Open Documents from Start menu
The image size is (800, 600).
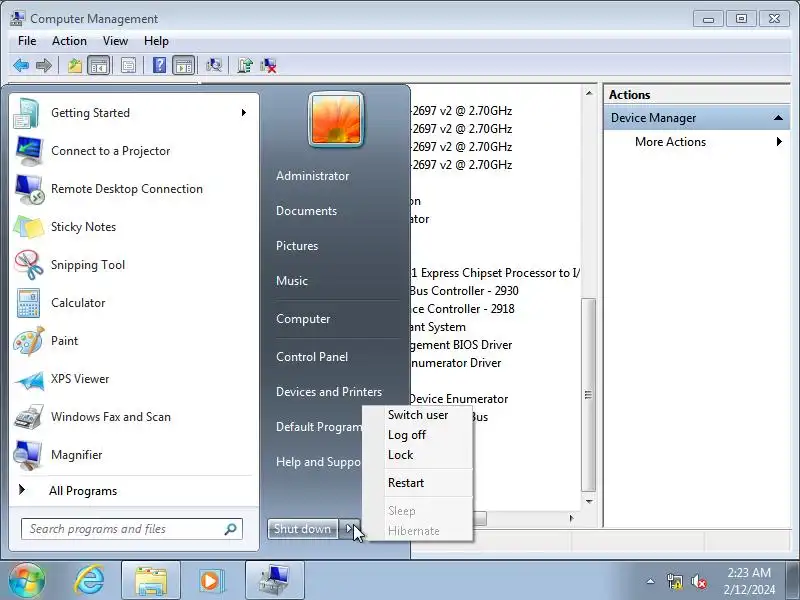(x=307, y=211)
